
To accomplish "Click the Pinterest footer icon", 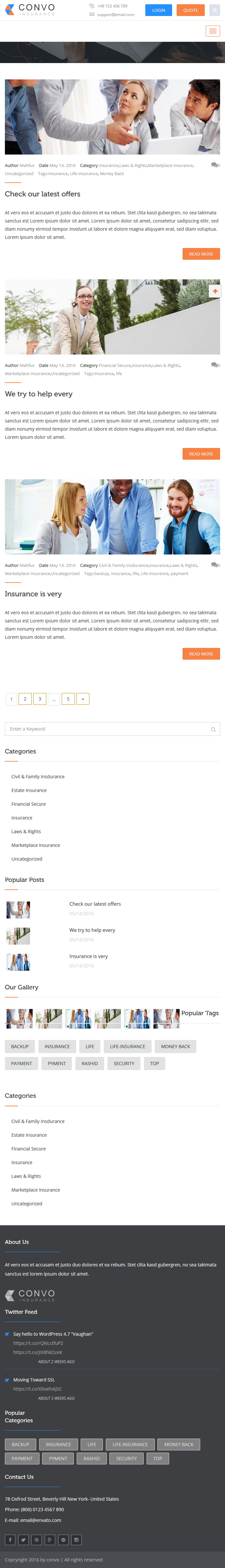I will pyautogui.click(x=63, y=1539).
